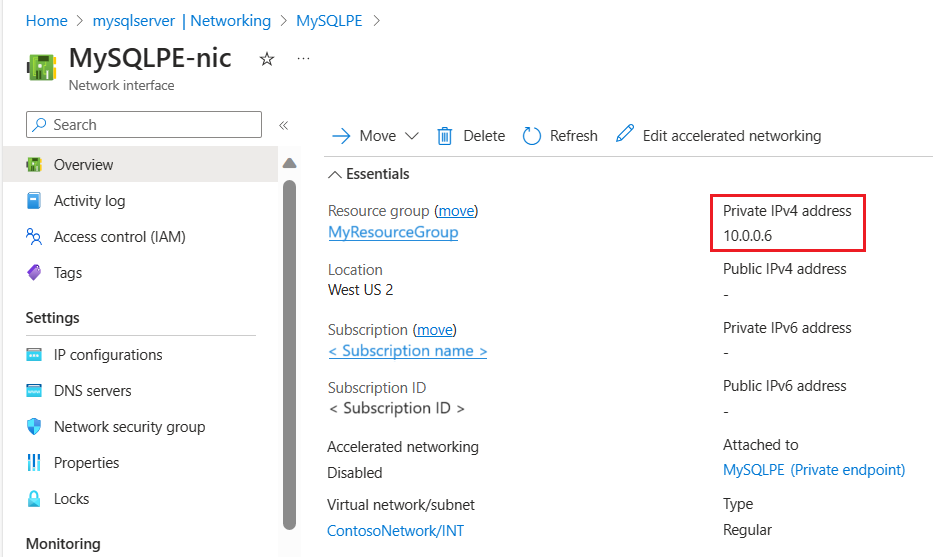Image resolution: width=933 pixels, height=558 pixels.
Task: Click the Refresh circular arrow icon
Action: point(531,136)
